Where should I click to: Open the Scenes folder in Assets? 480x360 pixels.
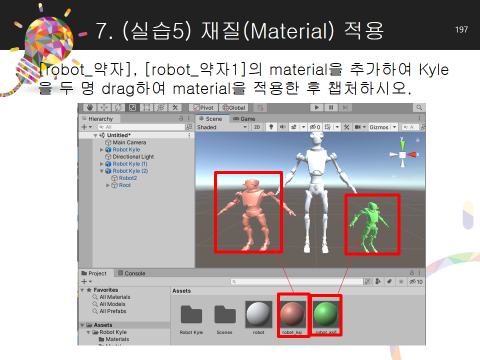pos(225,319)
